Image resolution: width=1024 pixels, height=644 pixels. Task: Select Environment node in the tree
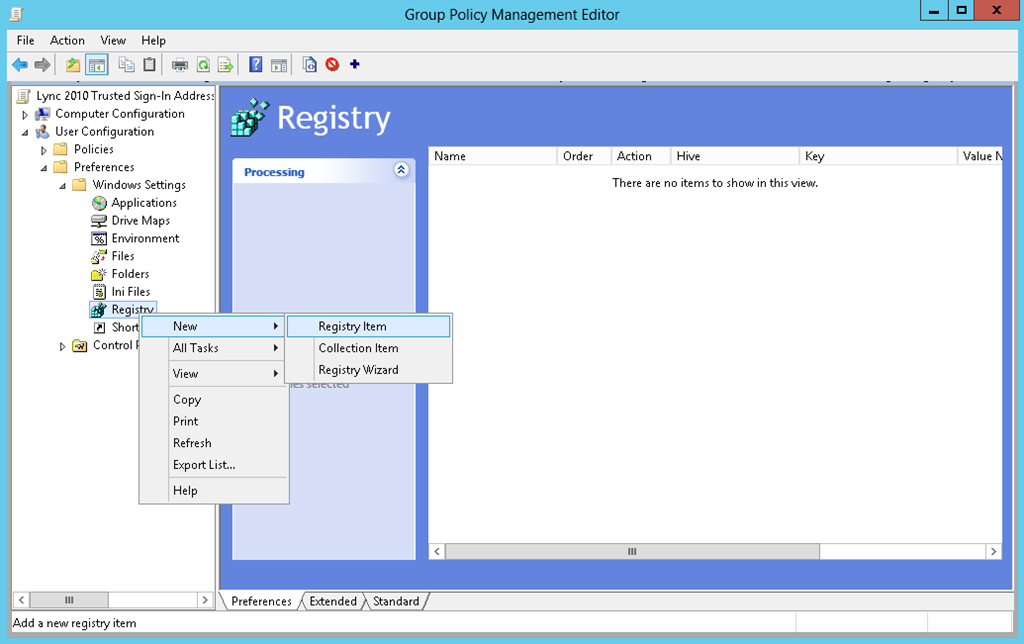click(145, 238)
